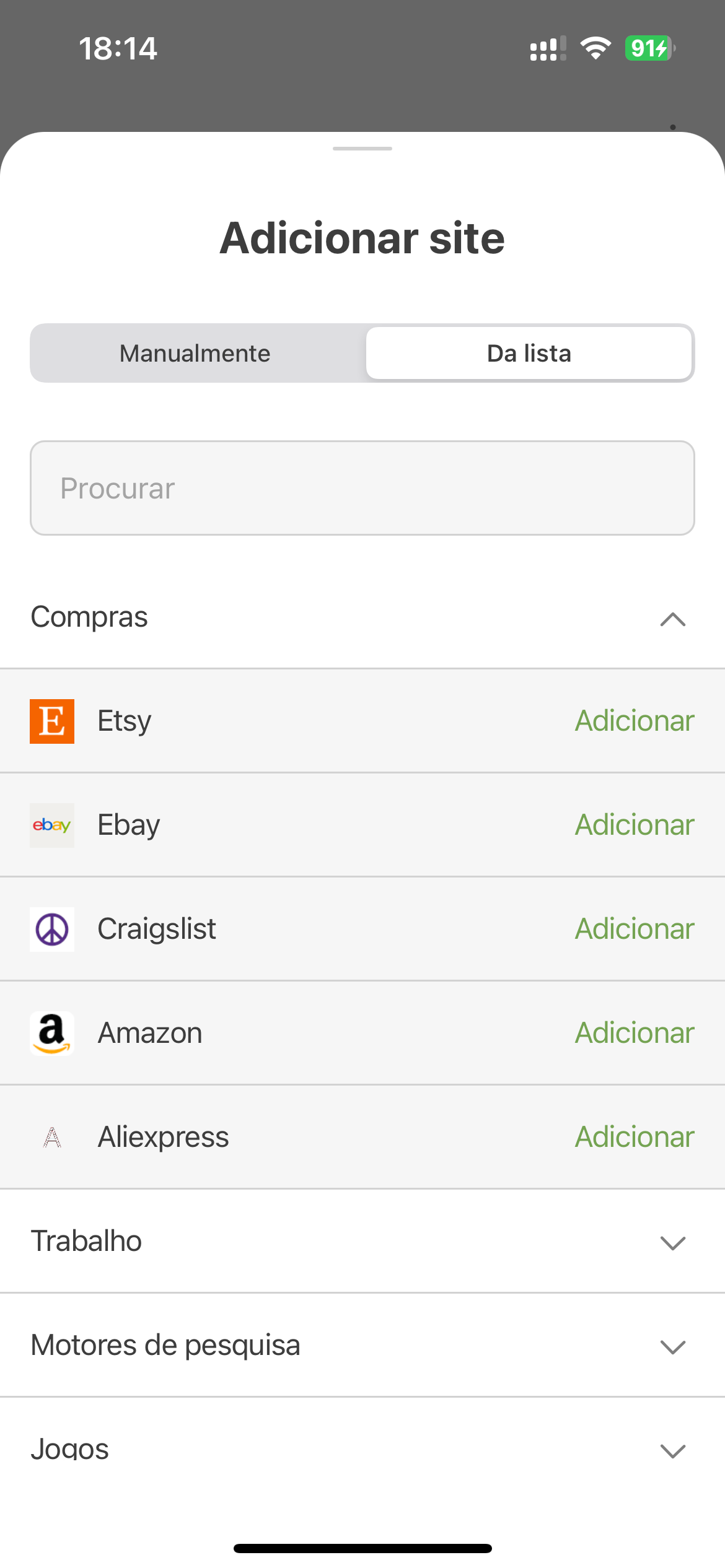Select the Da lista tab
725x1568 pixels.
pyautogui.click(x=529, y=353)
